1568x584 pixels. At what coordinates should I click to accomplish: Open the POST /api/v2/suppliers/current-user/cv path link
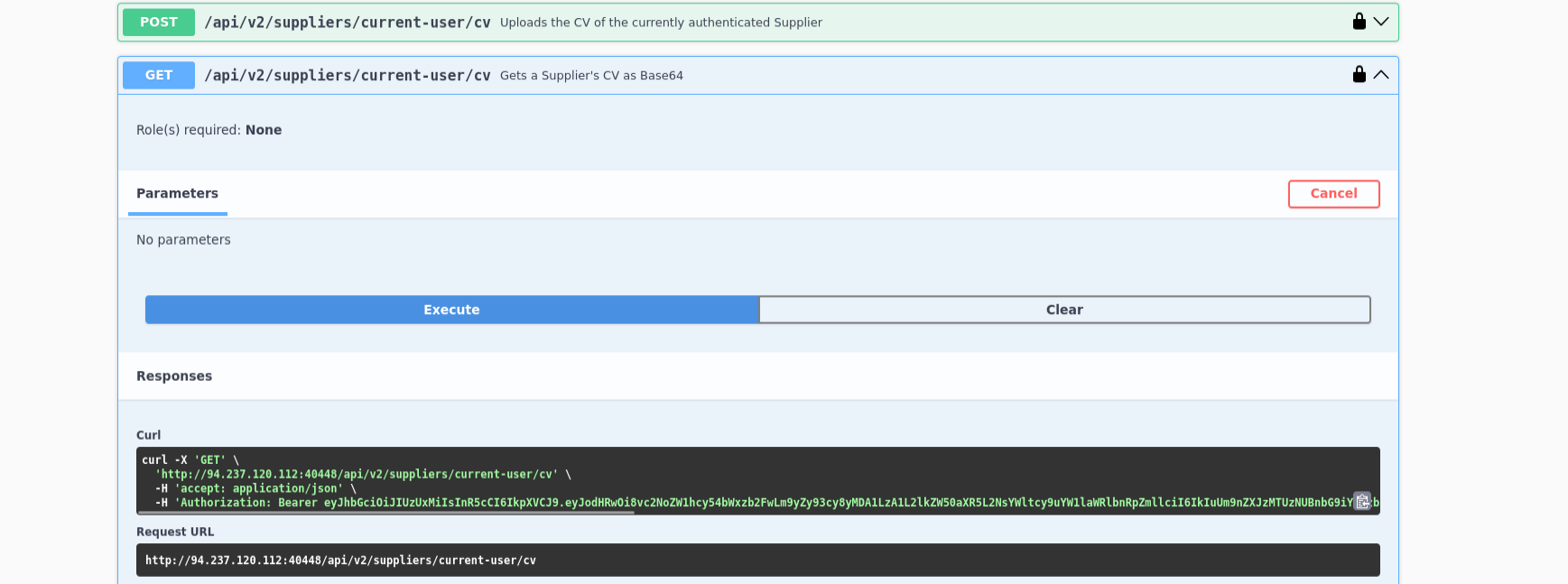348,23
